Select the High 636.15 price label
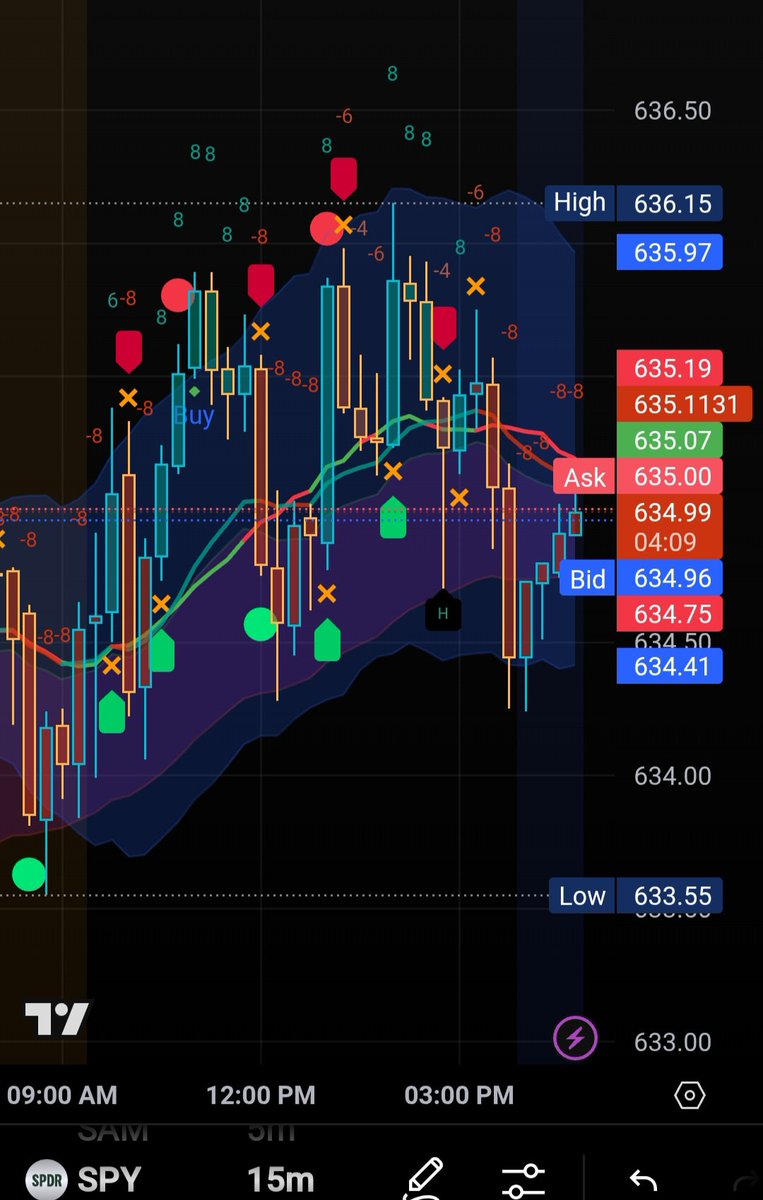The height and width of the screenshot is (1200, 763). click(x=633, y=204)
